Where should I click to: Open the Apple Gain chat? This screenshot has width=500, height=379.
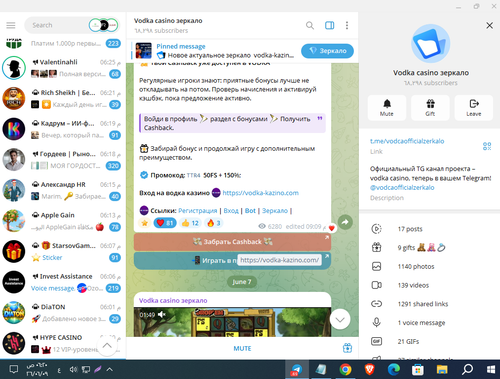(x=63, y=221)
